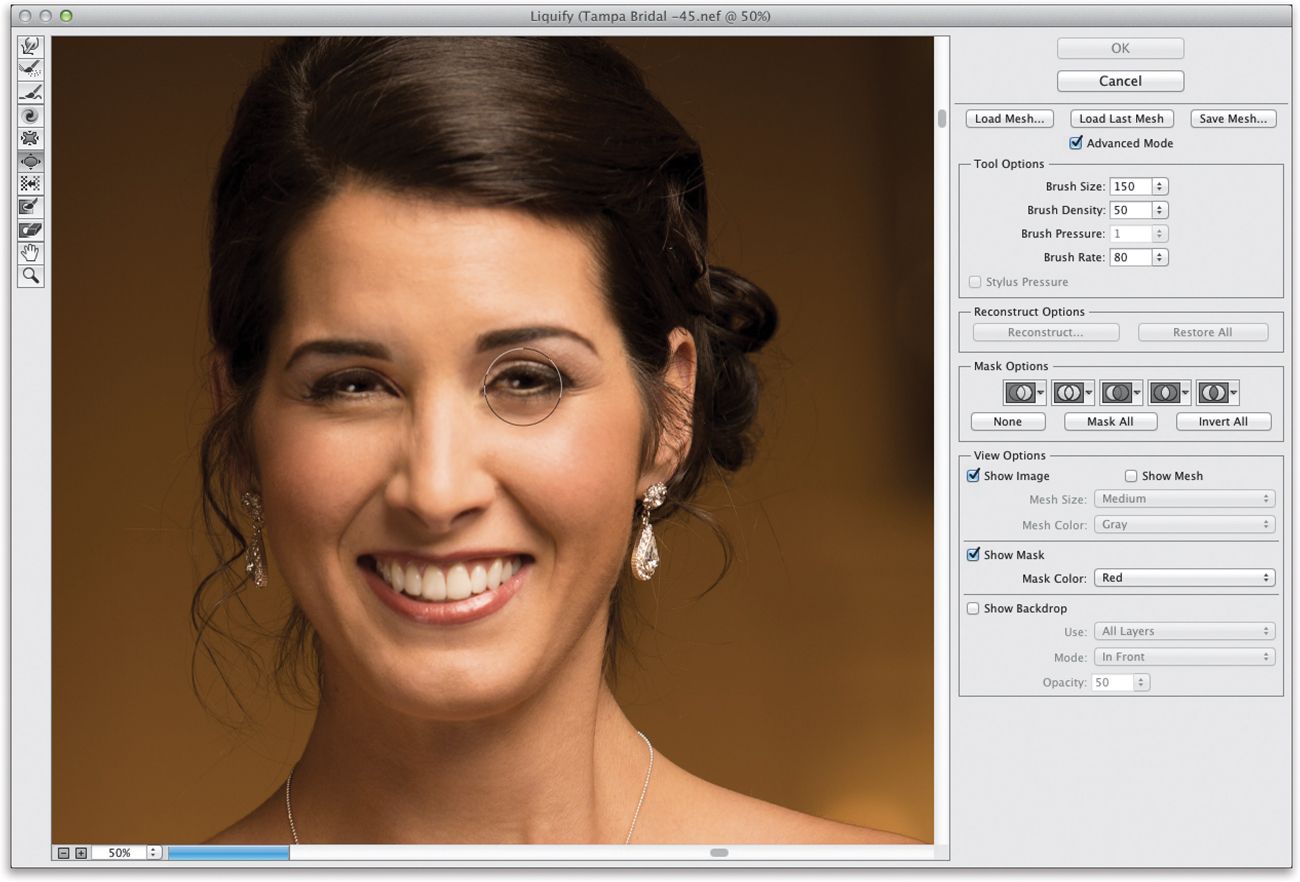Open the Subtract from Selection mask option
The width and height of the screenshot is (1300, 882).
tap(1122, 392)
